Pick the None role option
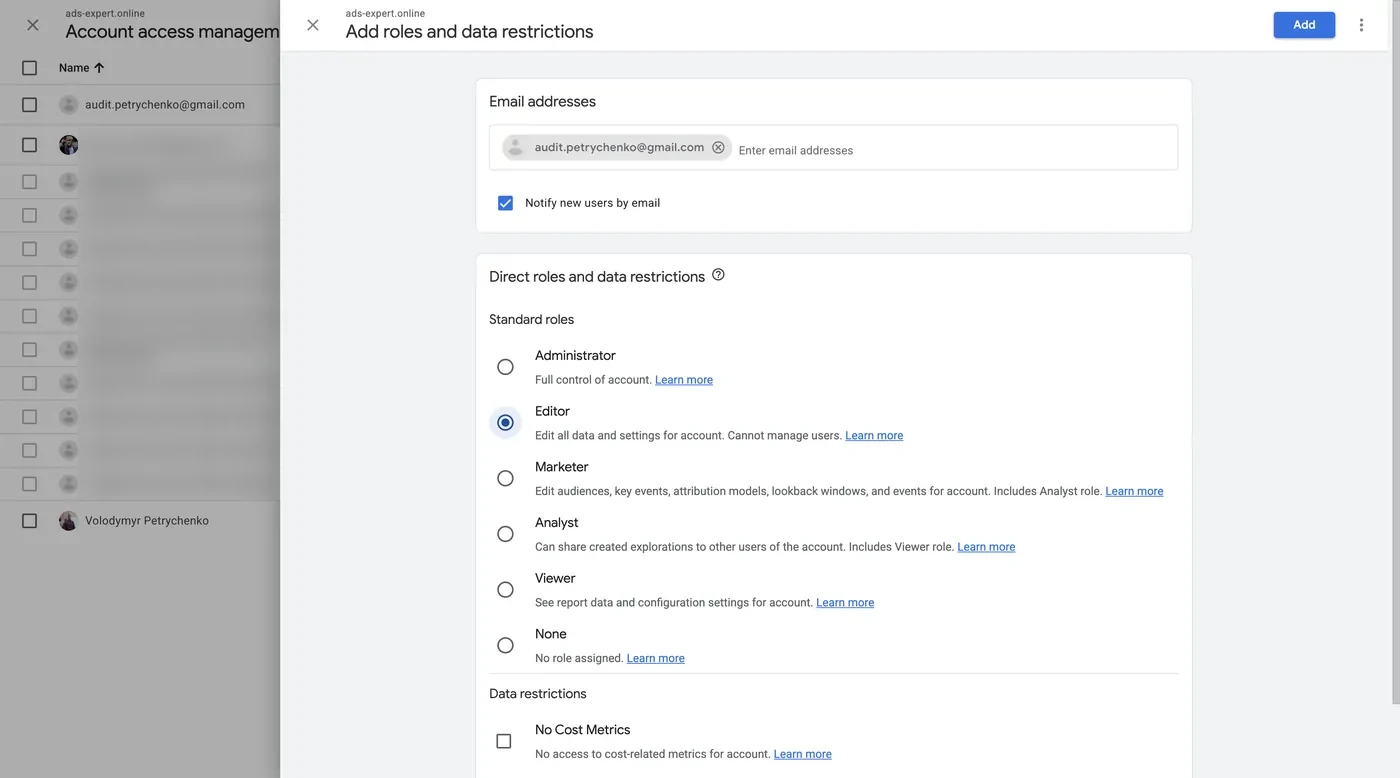This screenshot has width=1400, height=778. coord(505,645)
